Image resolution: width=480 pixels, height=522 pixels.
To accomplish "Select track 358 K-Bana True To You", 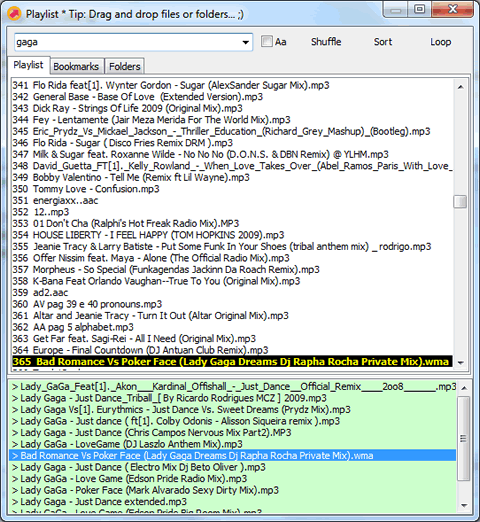I will [232, 281].
